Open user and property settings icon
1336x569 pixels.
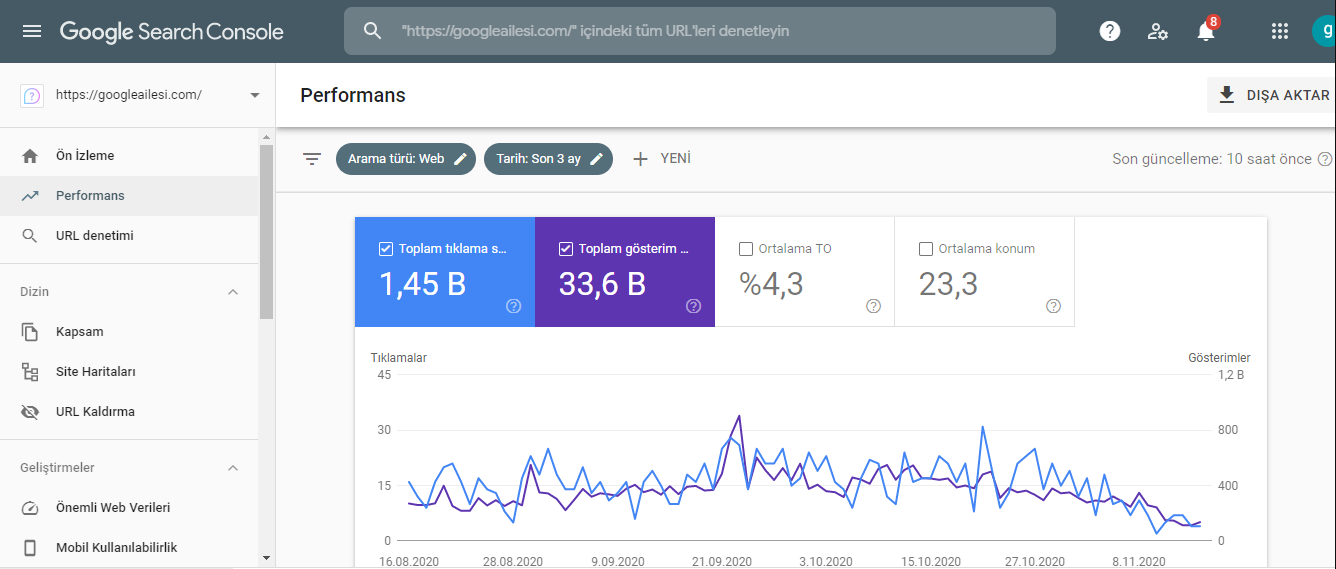1158,31
